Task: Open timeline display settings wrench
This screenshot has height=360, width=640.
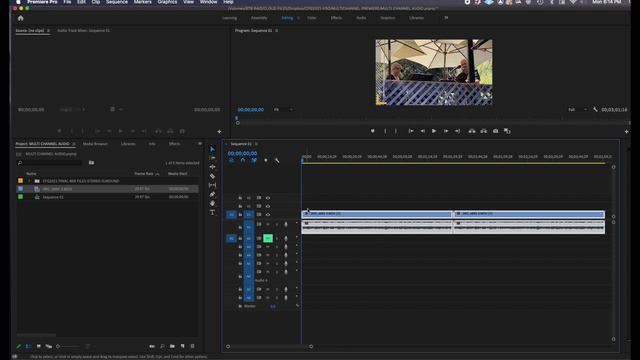Action: tap(277, 160)
